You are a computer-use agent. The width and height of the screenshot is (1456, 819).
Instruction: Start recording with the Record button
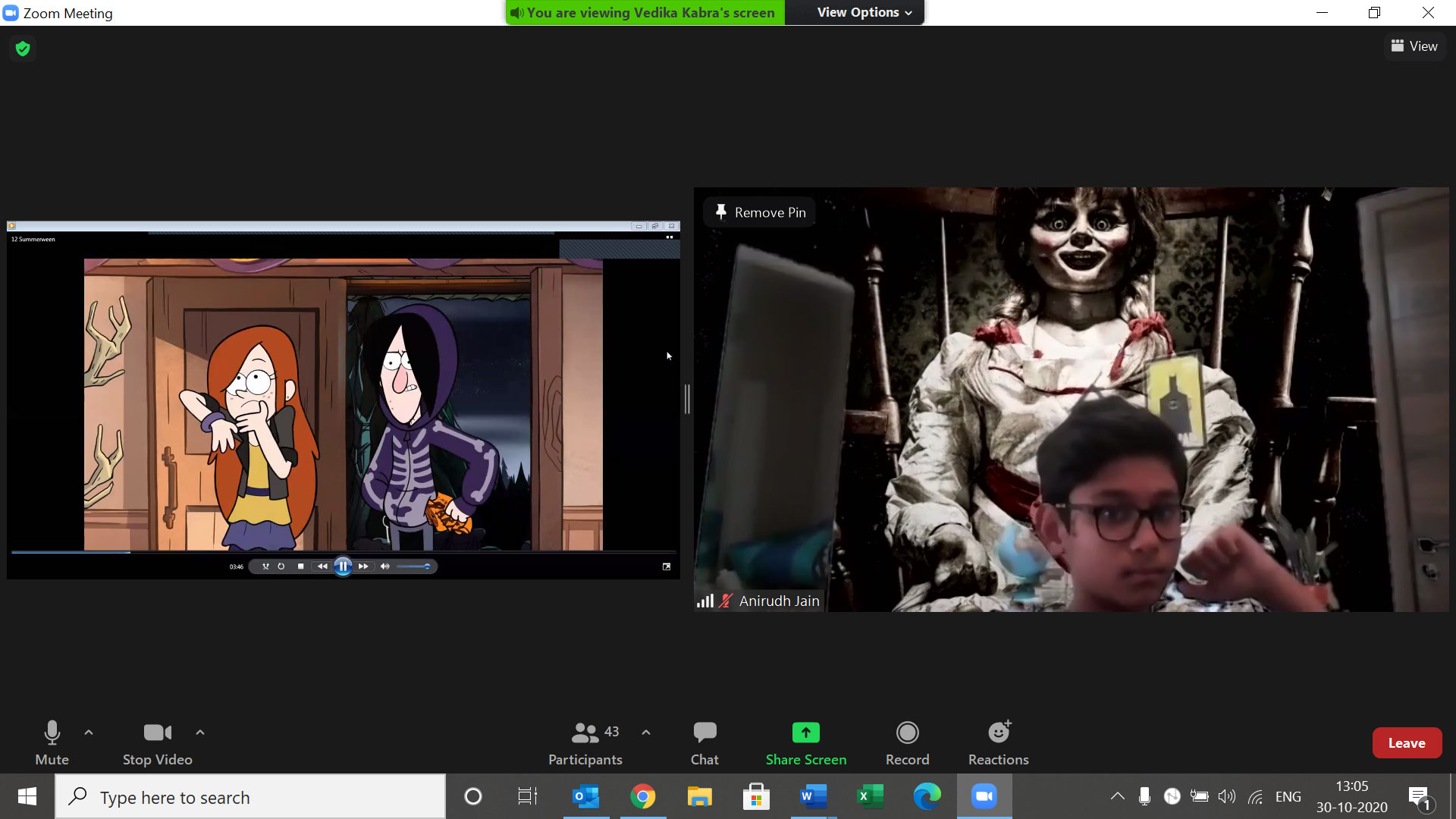[x=907, y=742]
